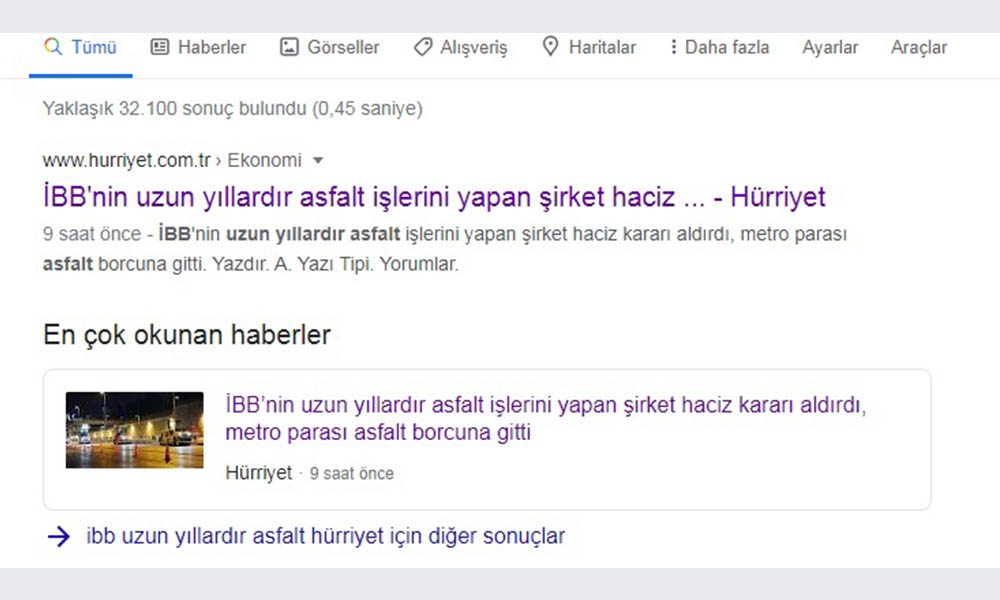Viewport: 1000px width, 600px height.
Task: Click the ibb uzun yıllardır asfalt diğer sonuçlar link
Action: pos(326,536)
